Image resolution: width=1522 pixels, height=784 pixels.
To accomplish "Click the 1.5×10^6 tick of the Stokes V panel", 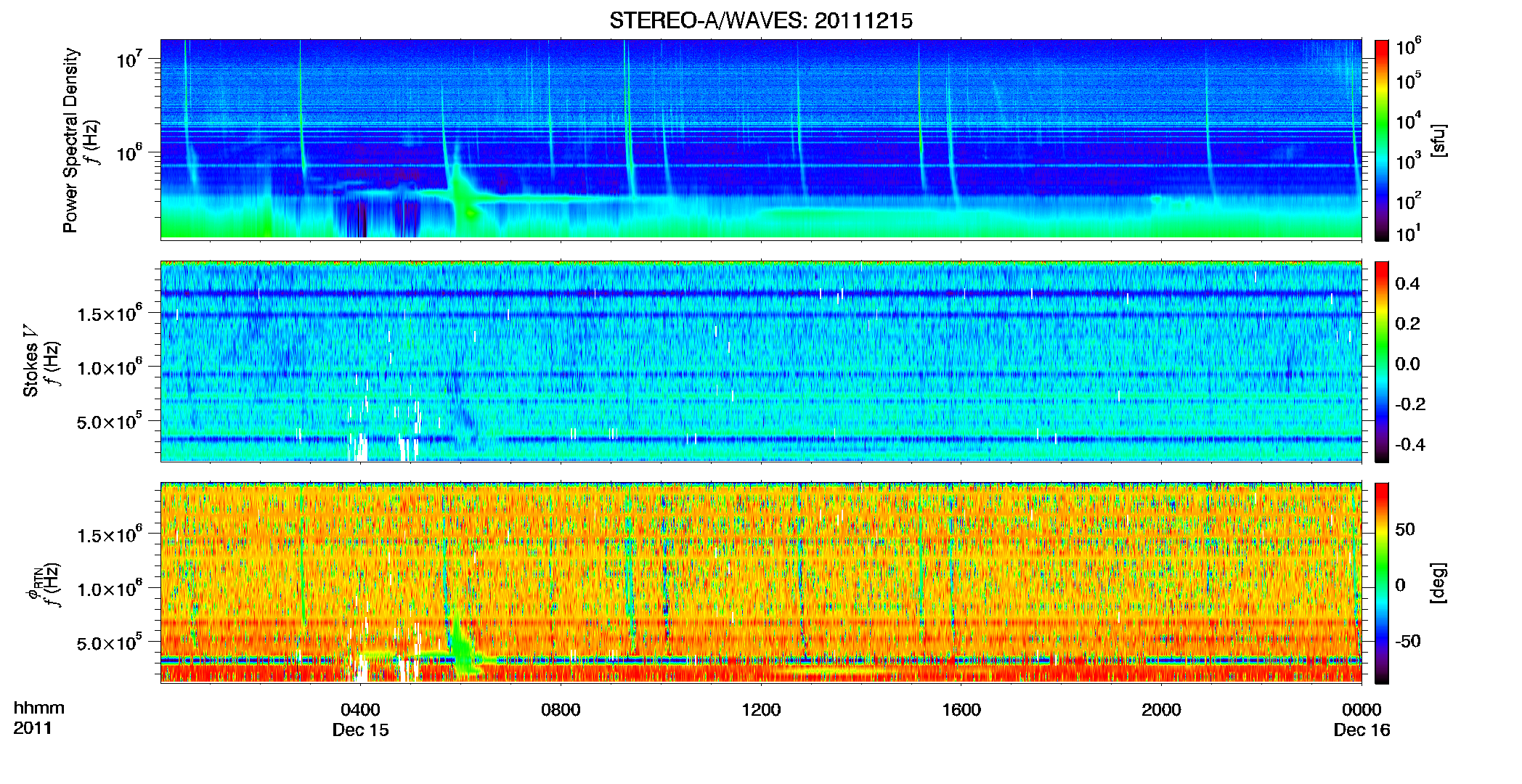I will pos(109,313).
